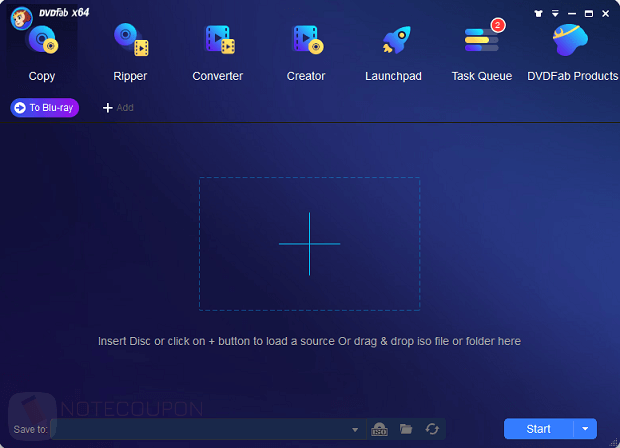Open DVDFab Products

coord(572,52)
